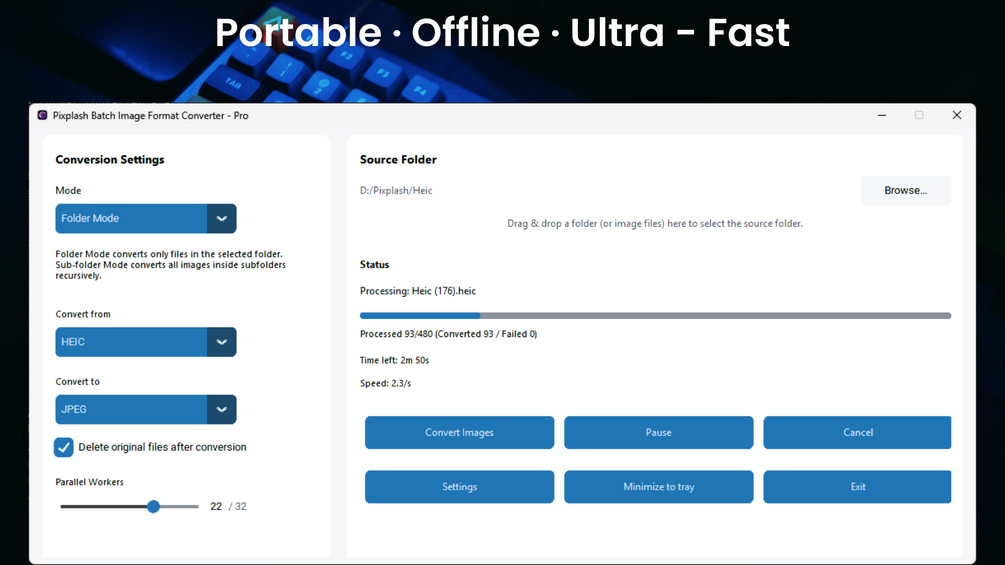Click the drag & drop folder hint area
The image size is (1005, 565).
[655, 224]
